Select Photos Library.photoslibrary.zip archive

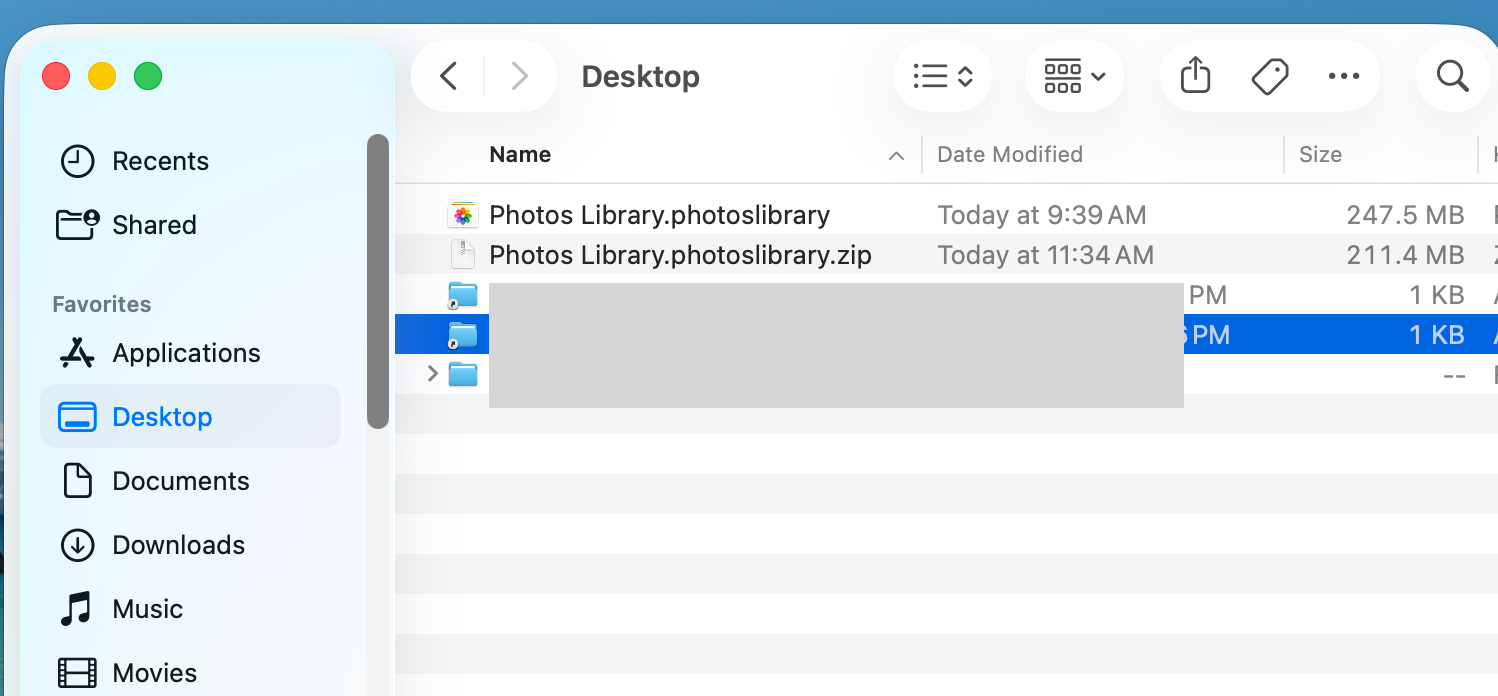[680, 255]
